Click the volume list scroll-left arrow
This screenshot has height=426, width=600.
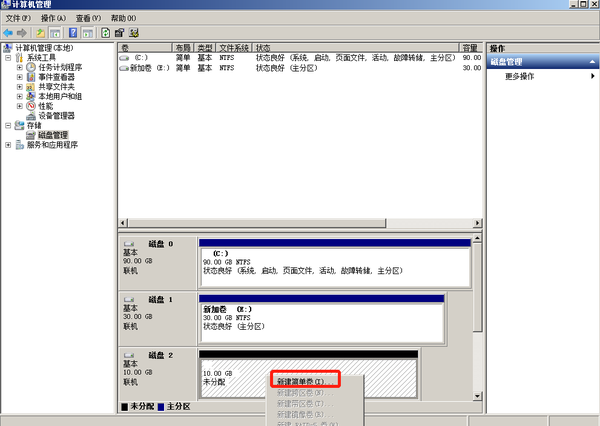pos(123,223)
